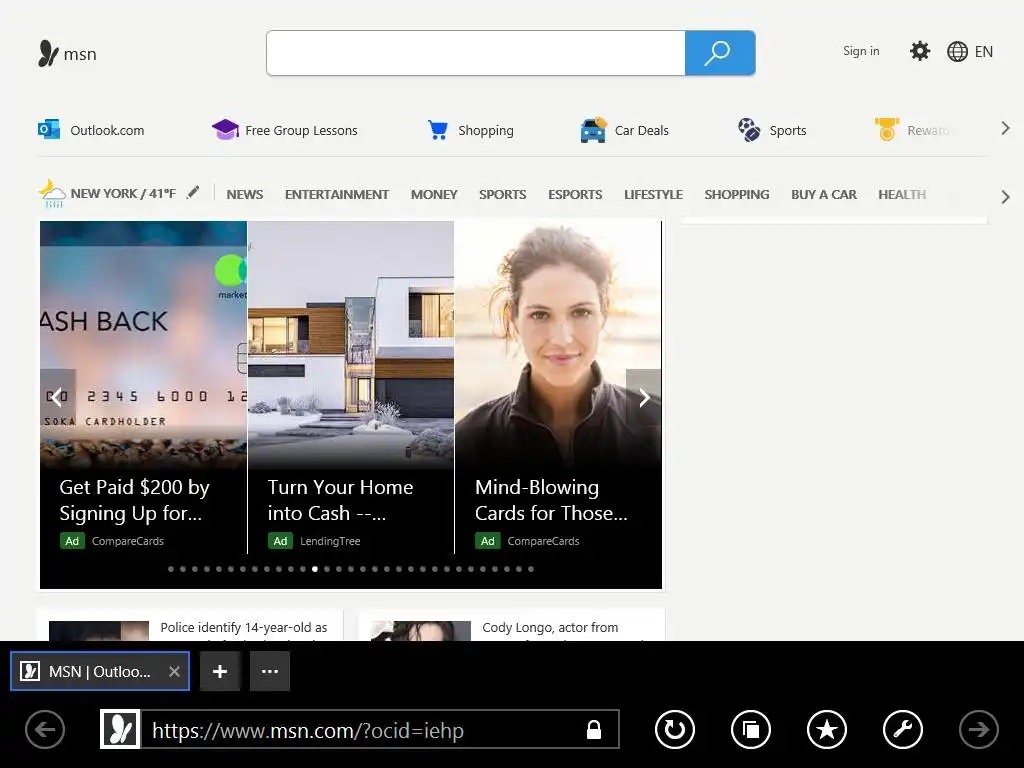Click the browser forward arrow button
The height and width of the screenshot is (768, 1024).
[978, 729]
